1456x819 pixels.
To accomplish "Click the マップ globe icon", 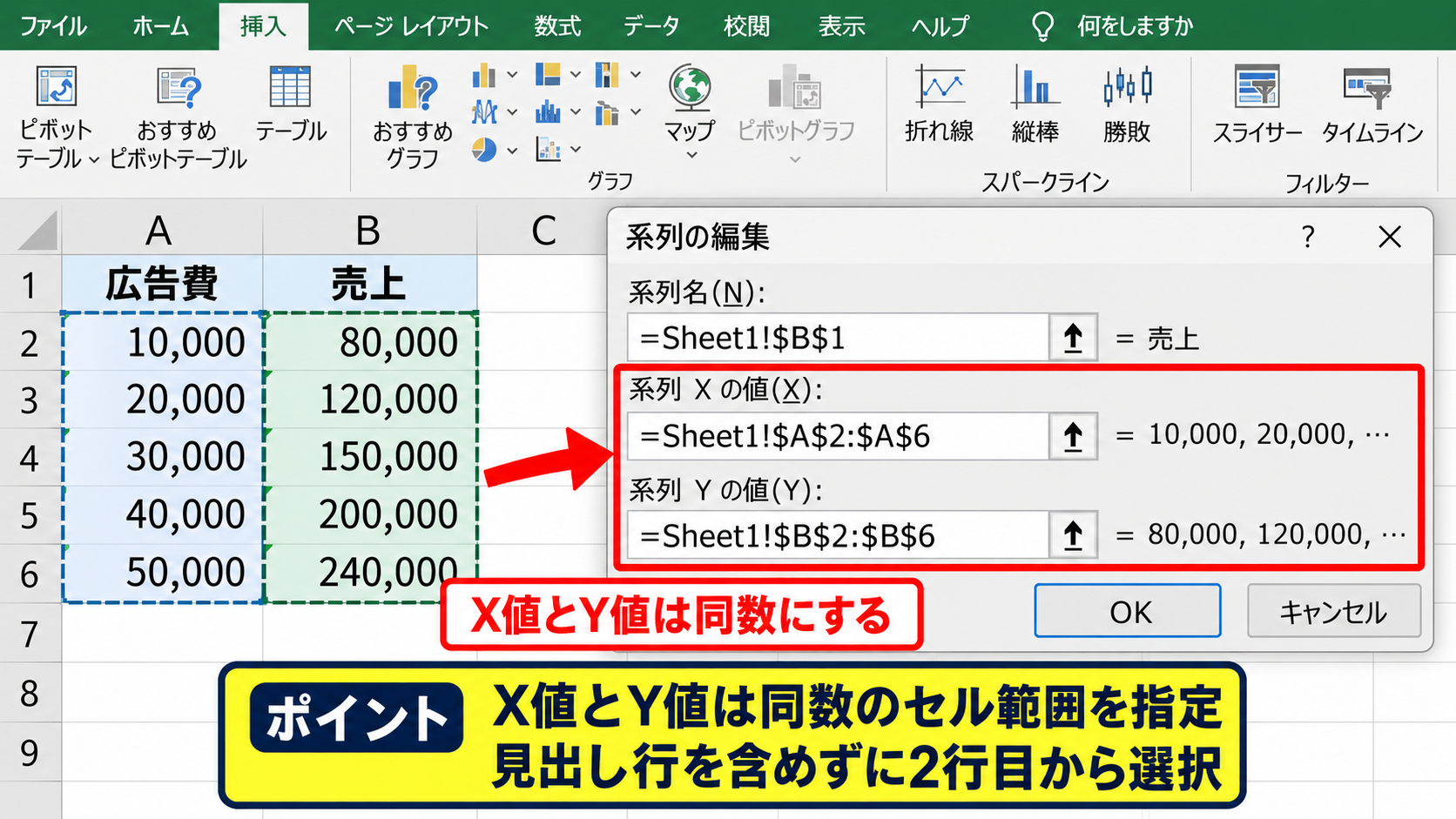I will click(x=690, y=88).
